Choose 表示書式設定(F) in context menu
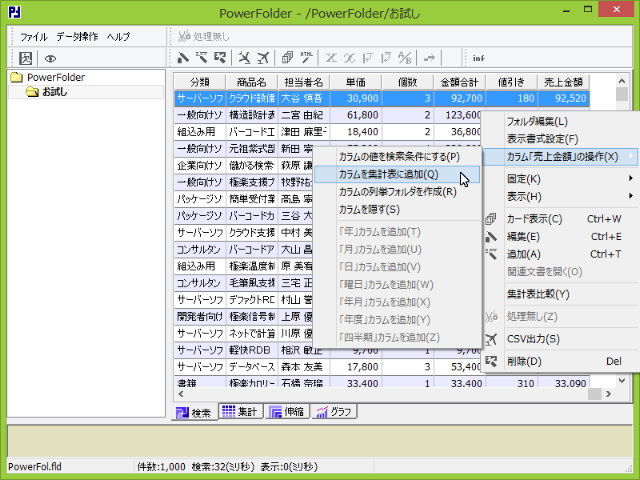640x480 pixels. (x=561, y=139)
